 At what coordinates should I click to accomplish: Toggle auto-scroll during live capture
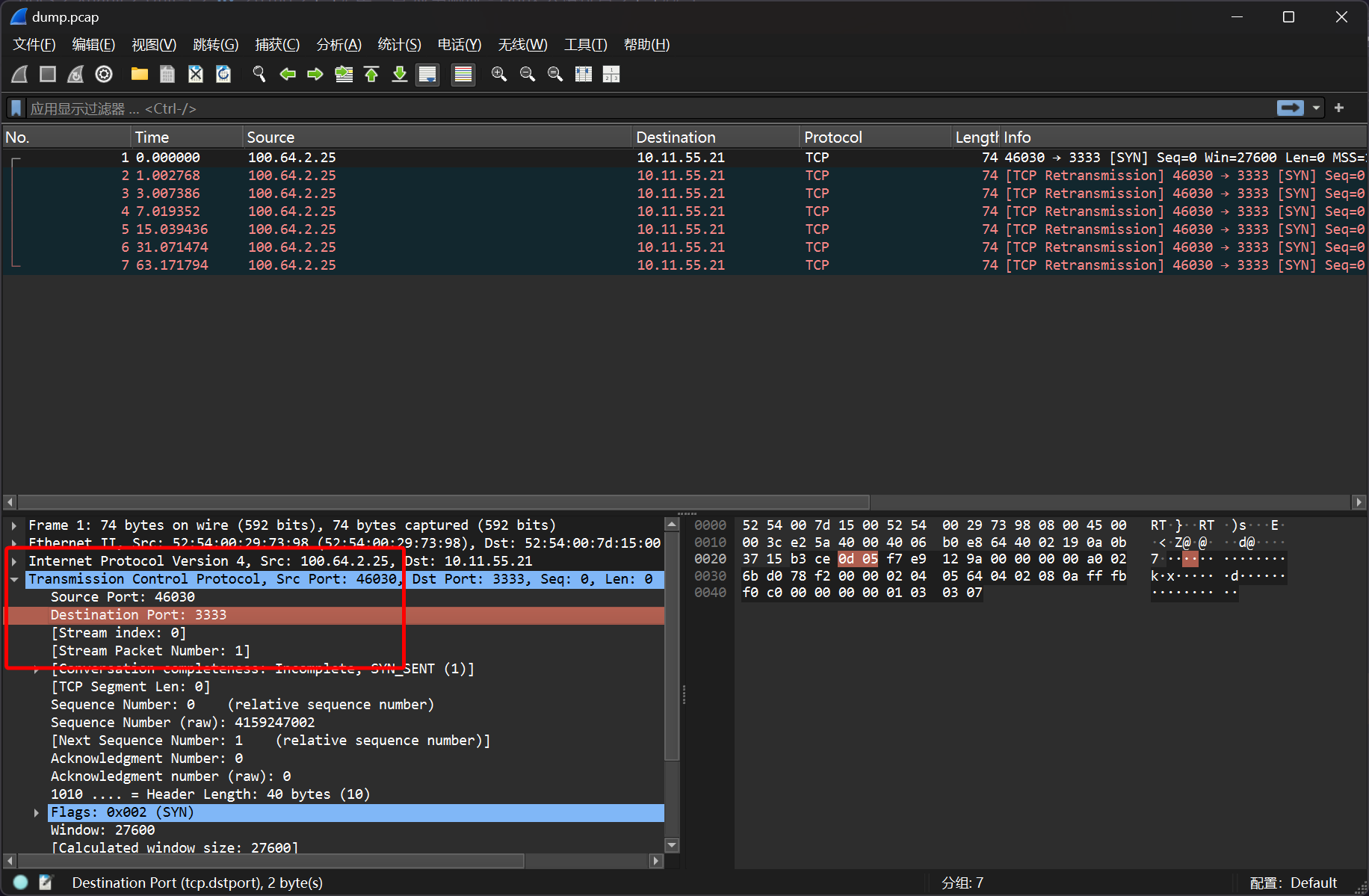tap(427, 74)
